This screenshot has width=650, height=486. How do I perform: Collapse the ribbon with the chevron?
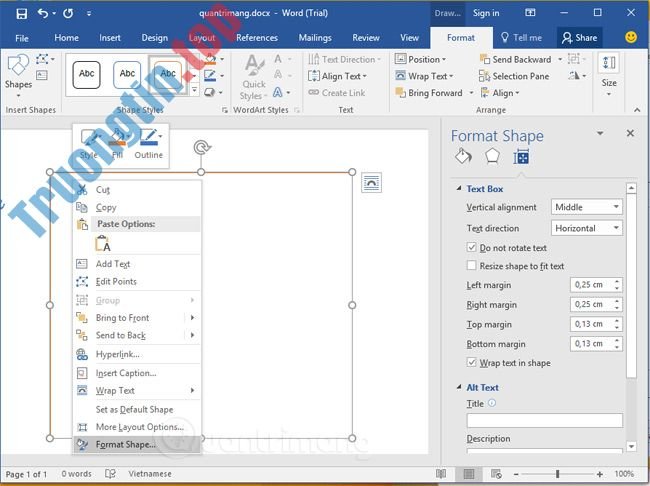tap(637, 110)
